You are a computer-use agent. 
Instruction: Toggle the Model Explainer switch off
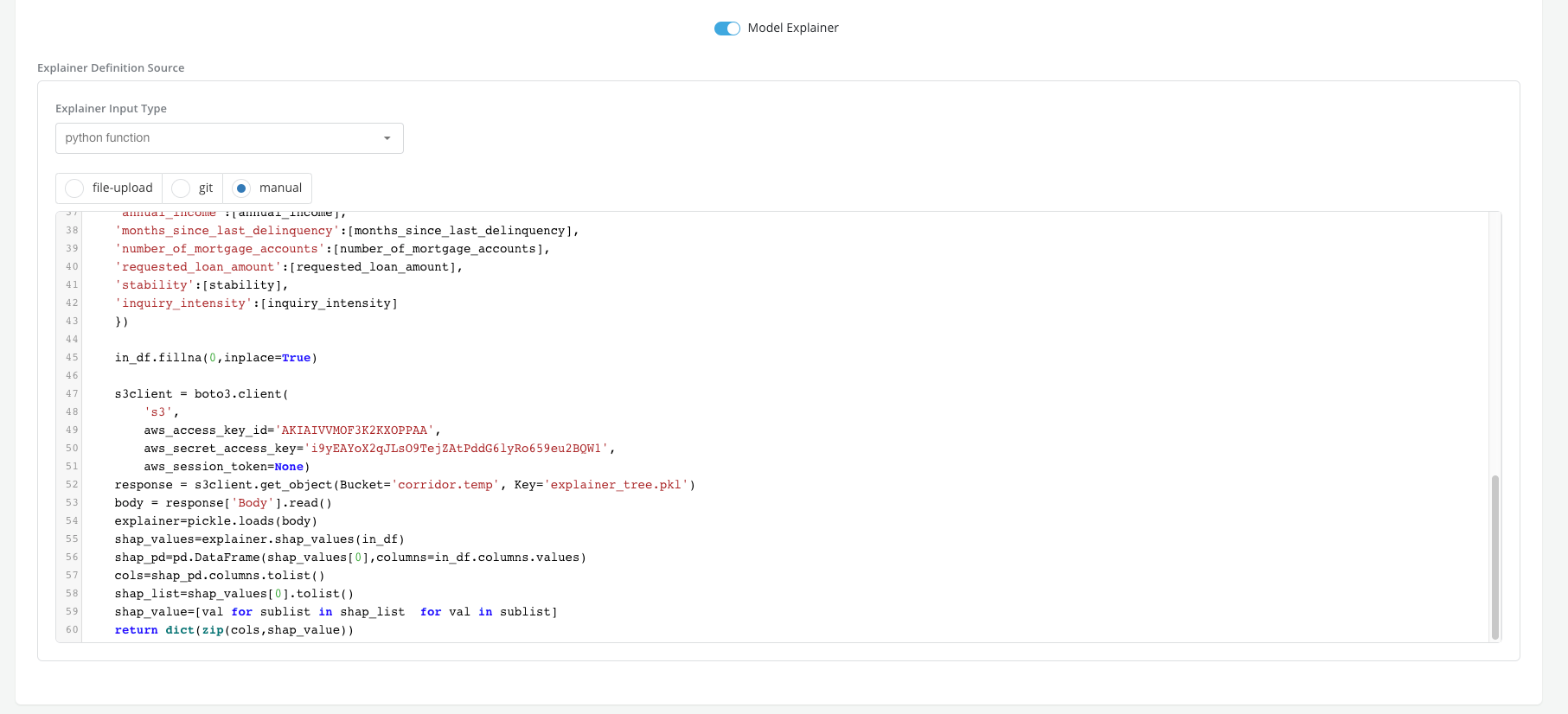726,29
